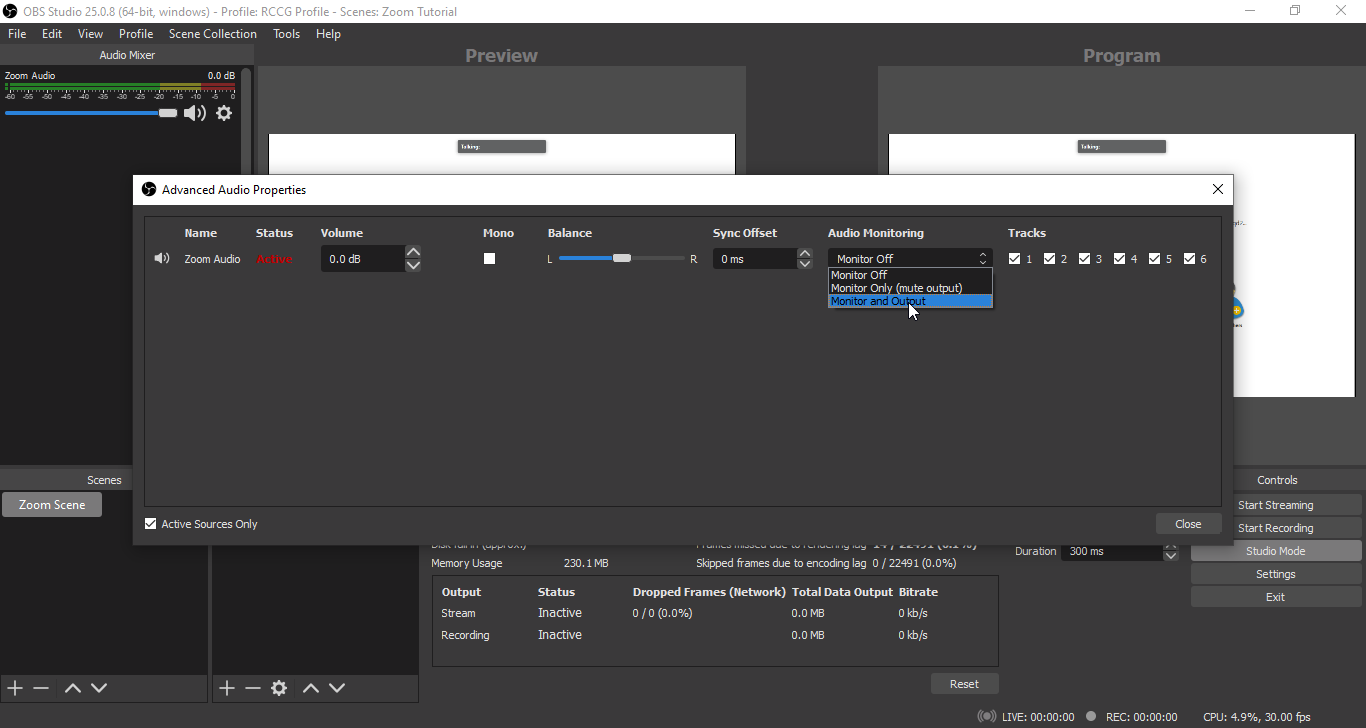
Task: Move scene up arrow in Scenes panel
Action: tap(73, 688)
